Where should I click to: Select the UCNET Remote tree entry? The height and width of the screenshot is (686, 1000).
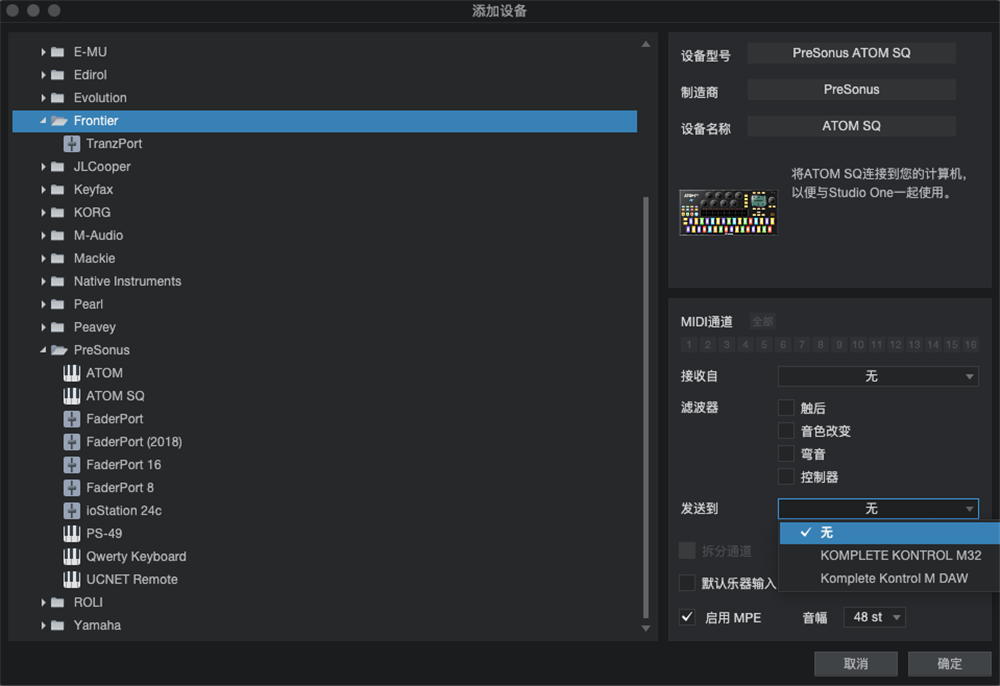pos(132,580)
